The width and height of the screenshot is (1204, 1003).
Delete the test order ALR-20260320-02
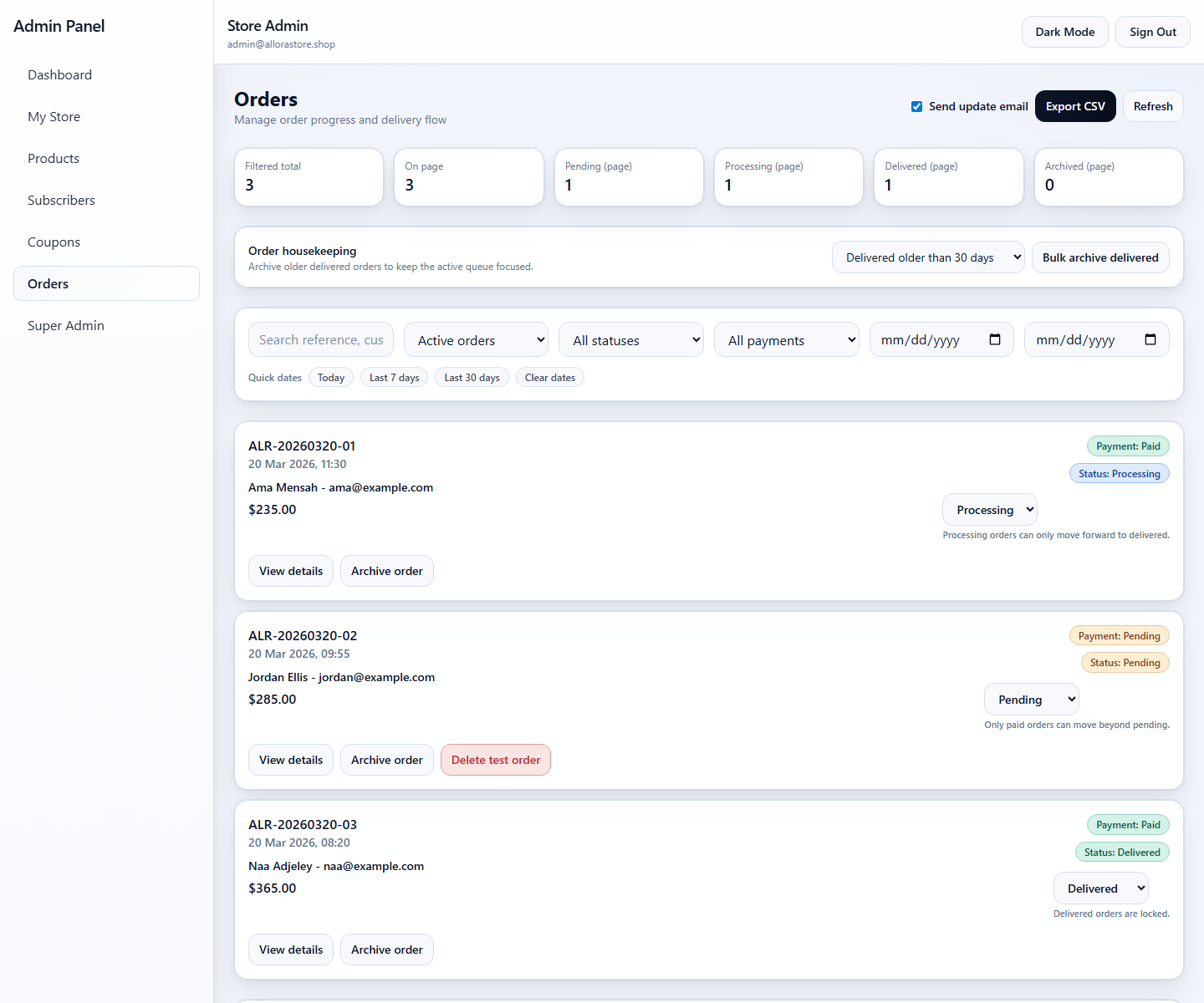point(495,760)
